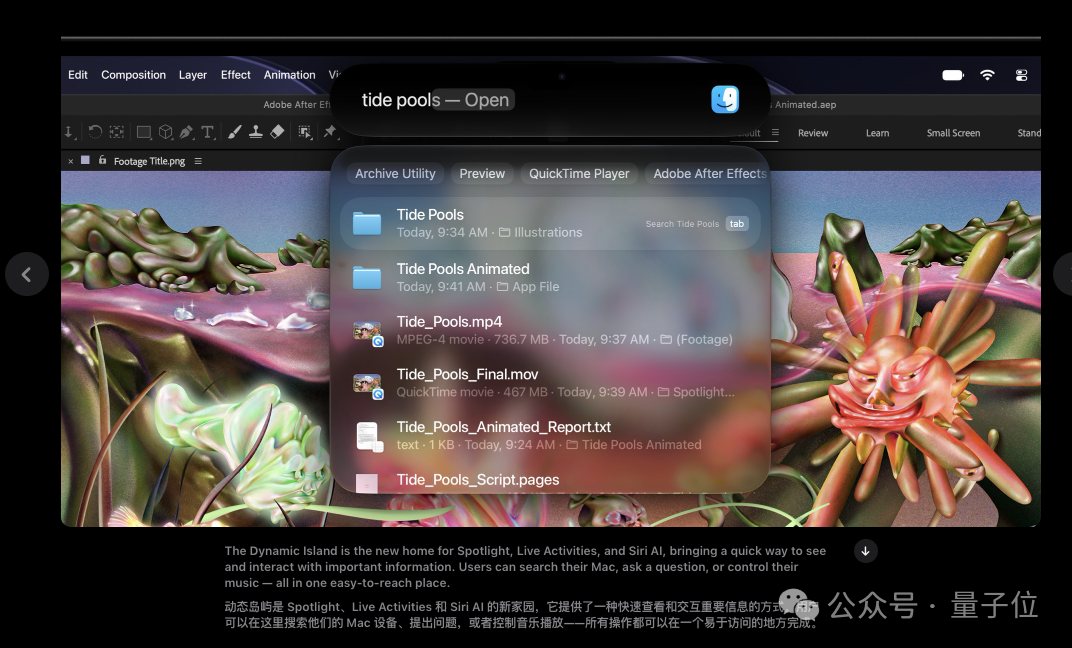Image resolution: width=1072 pixels, height=648 pixels.
Task: Select the Eraser tool
Action: click(x=277, y=132)
